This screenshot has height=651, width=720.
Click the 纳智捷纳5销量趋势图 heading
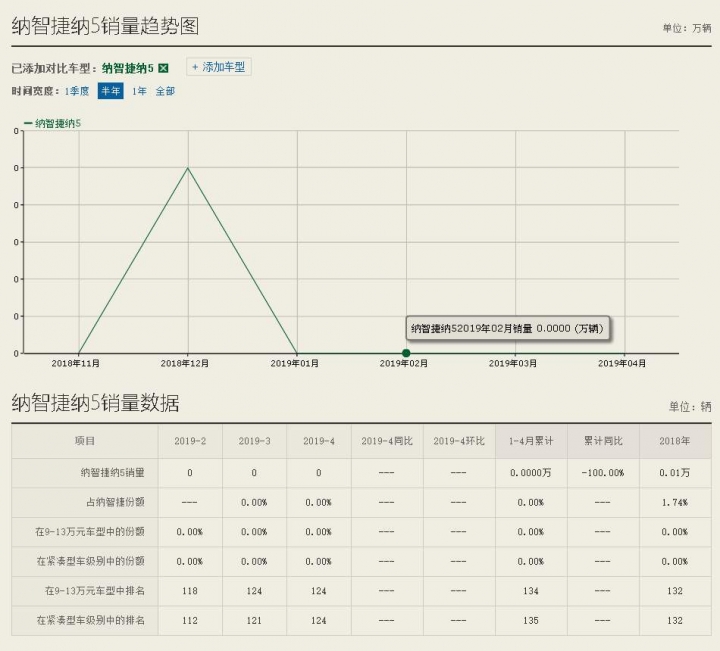[x=105, y=26]
